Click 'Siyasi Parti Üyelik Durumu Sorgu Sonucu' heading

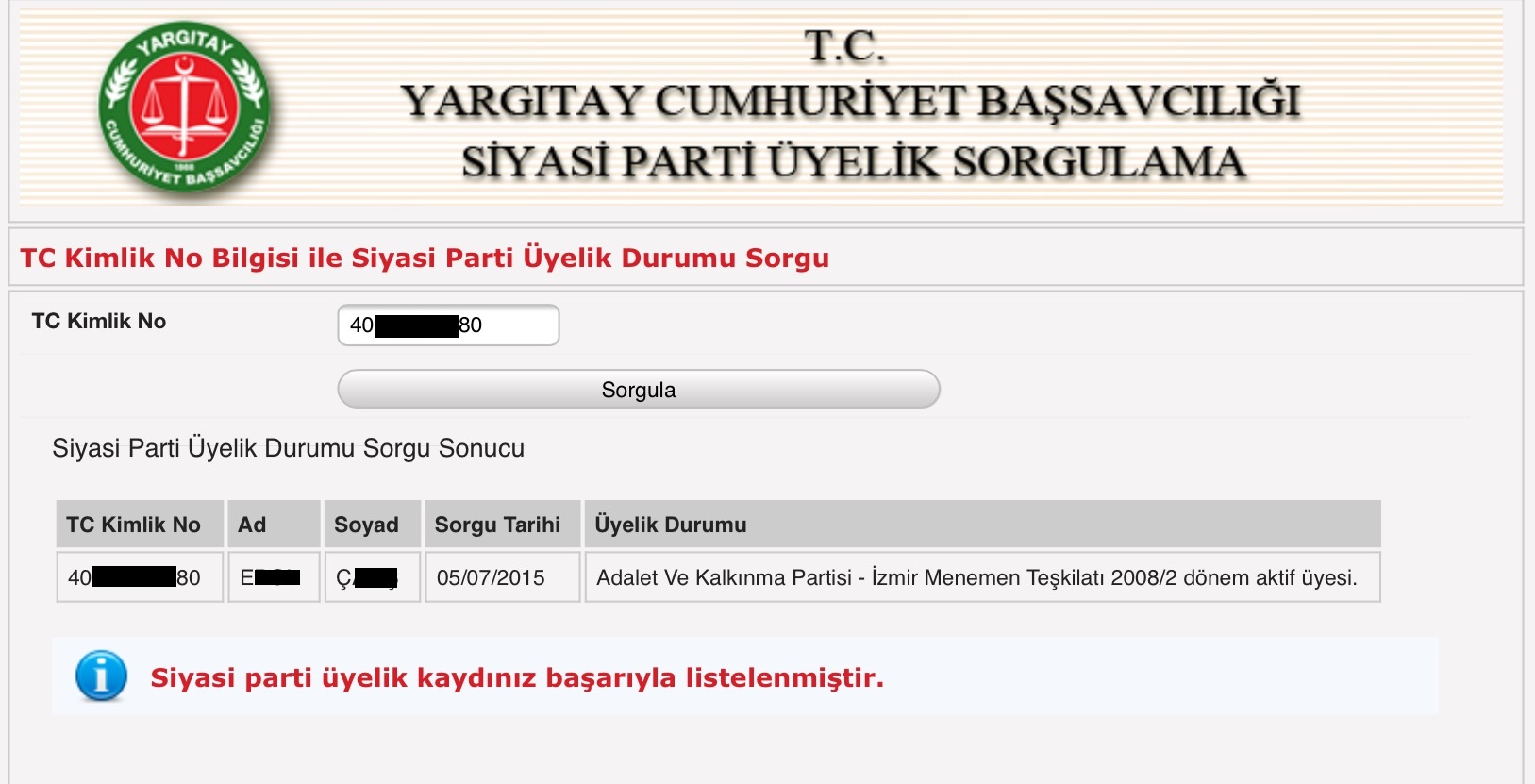288,448
